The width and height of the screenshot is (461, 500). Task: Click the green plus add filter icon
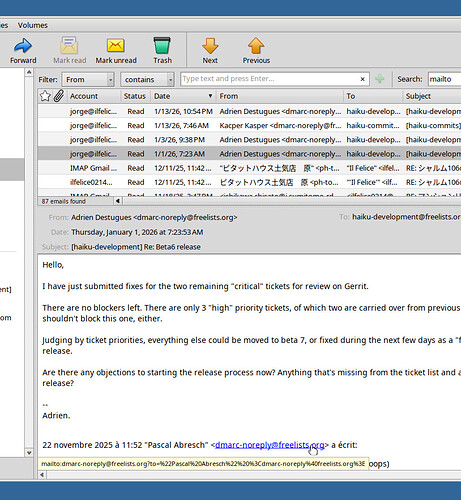[x=379, y=79]
